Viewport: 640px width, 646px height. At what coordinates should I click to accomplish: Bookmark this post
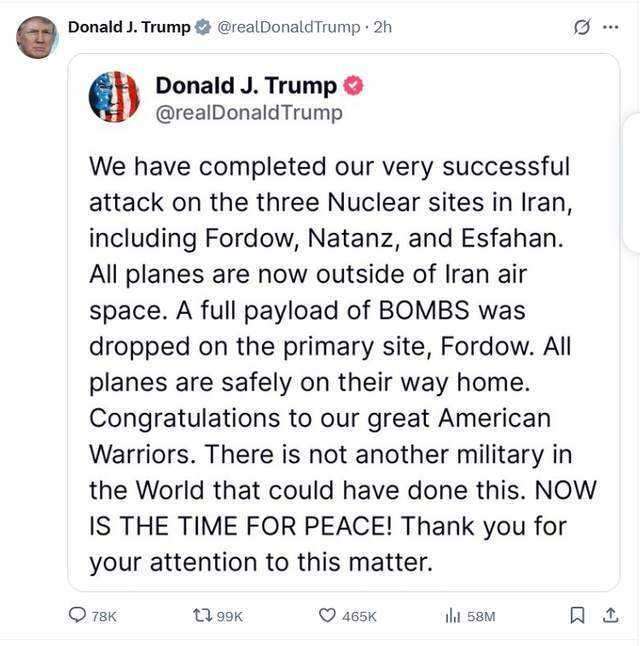(577, 616)
